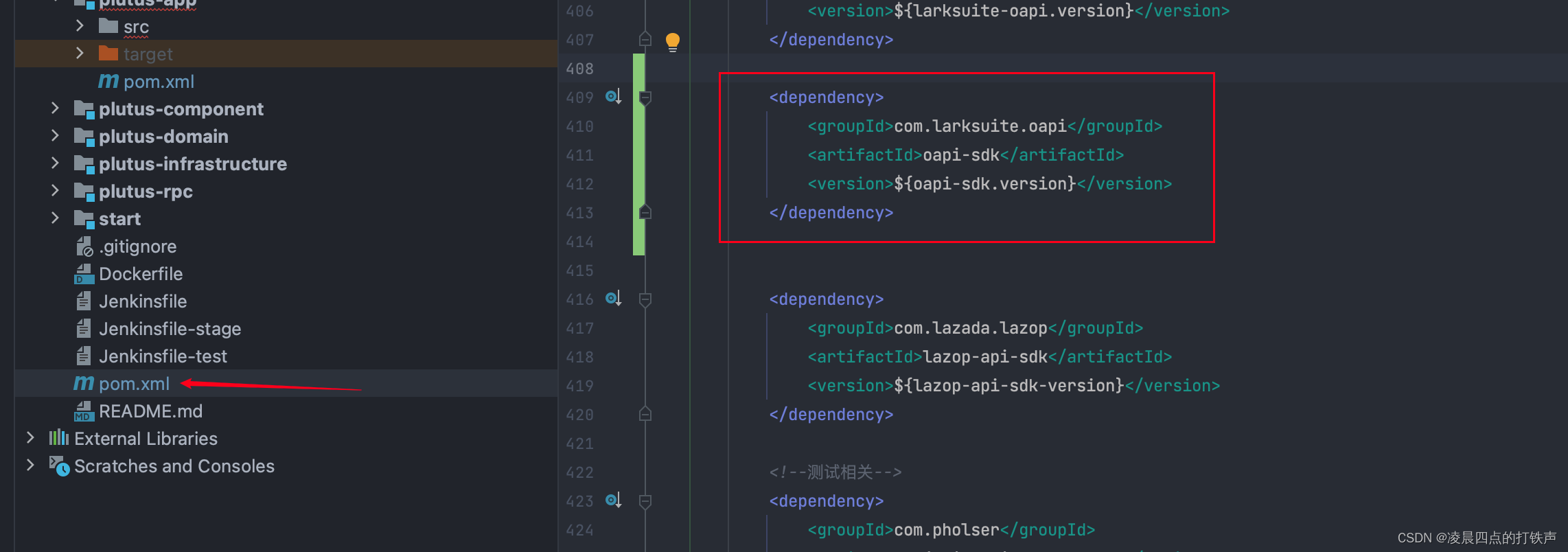Click the com.pholser groupId text

(x=947, y=530)
